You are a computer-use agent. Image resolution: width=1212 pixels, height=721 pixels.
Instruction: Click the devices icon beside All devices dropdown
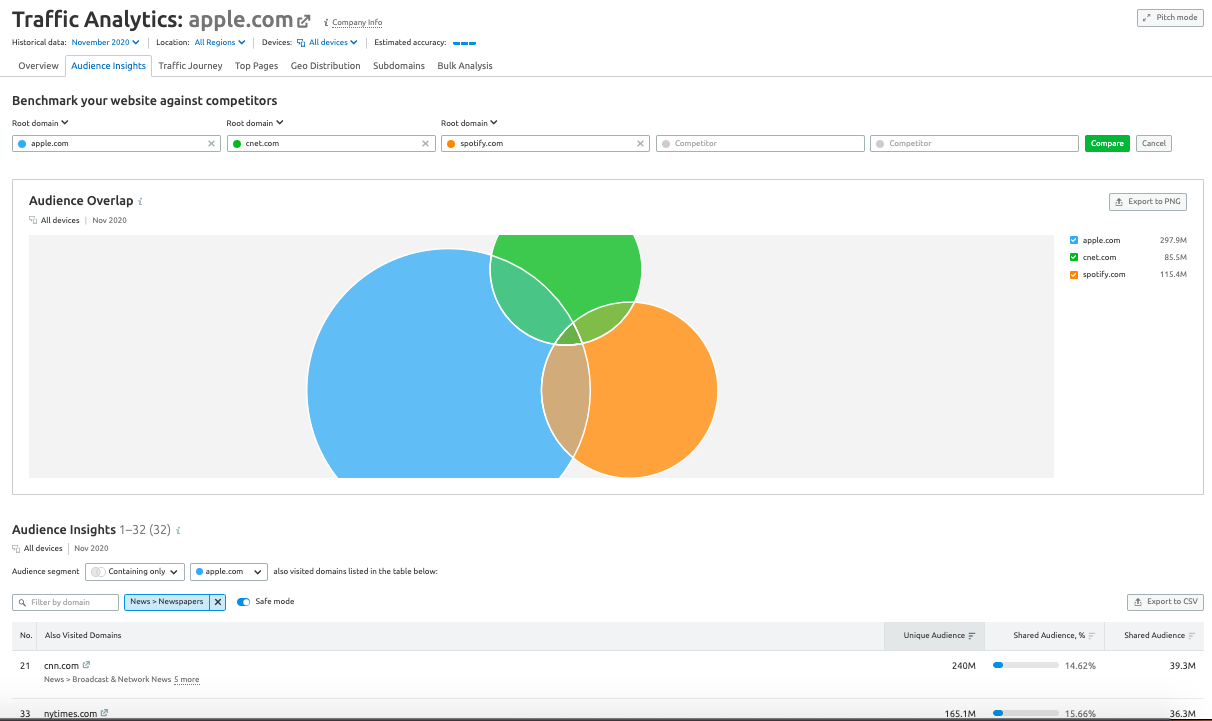click(x=301, y=43)
